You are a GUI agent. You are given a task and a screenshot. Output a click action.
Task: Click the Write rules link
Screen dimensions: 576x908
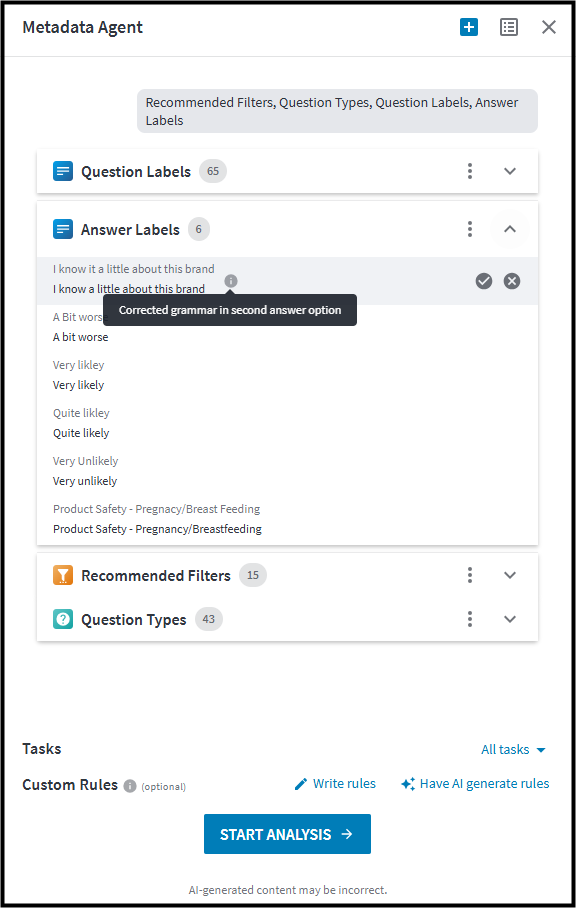pos(335,783)
